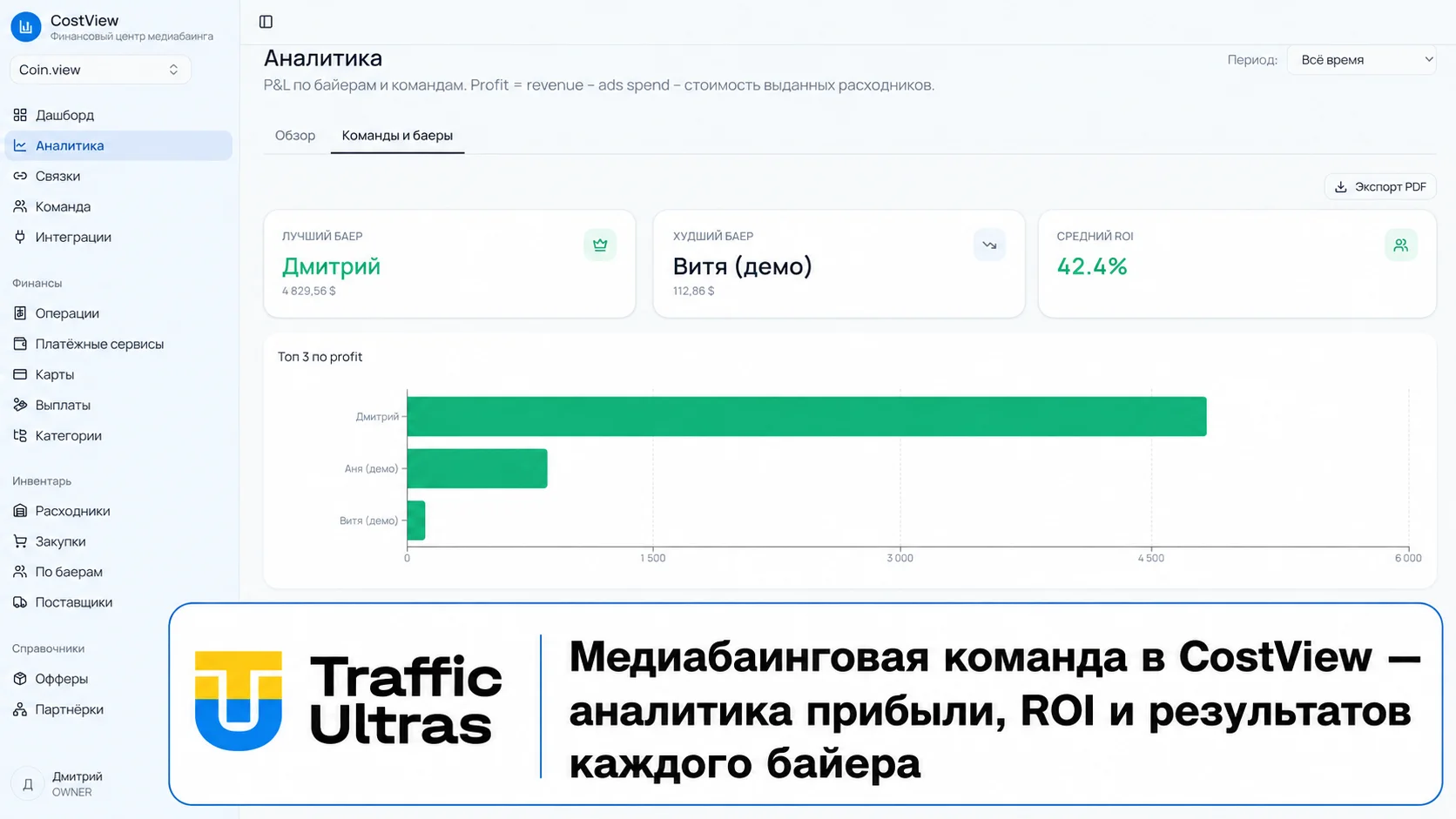The image size is (1456, 819).
Task: Click the best buyer name Дмитрий
Action: tap(331, 266)
